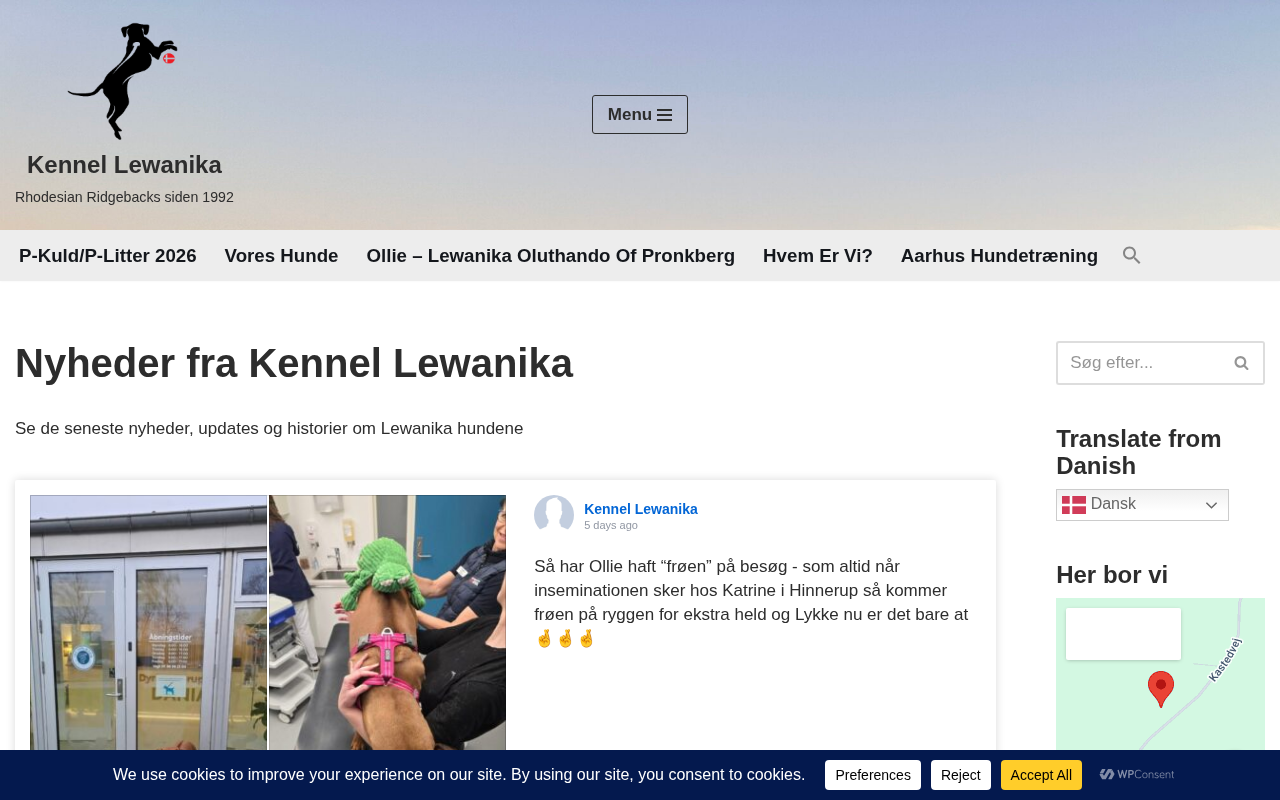Click the Danish flag in language selector
The width and height of the screenshot is (1280, 800).
pyautogui.click(x=1074, y=505)
